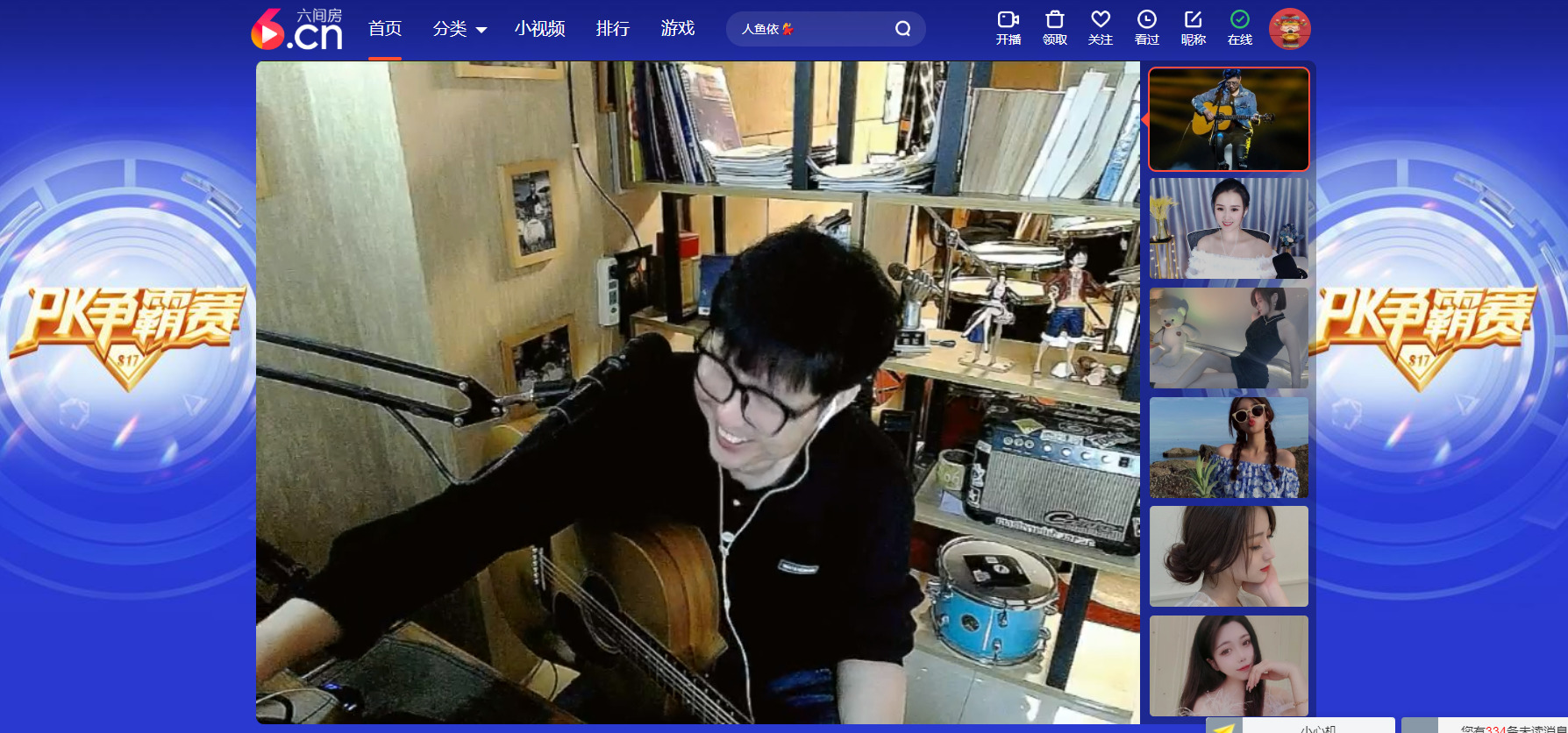The image size is (1568, 733).
Task: Open left PK争霸赛 banner
Action: (x=127, y=338)
